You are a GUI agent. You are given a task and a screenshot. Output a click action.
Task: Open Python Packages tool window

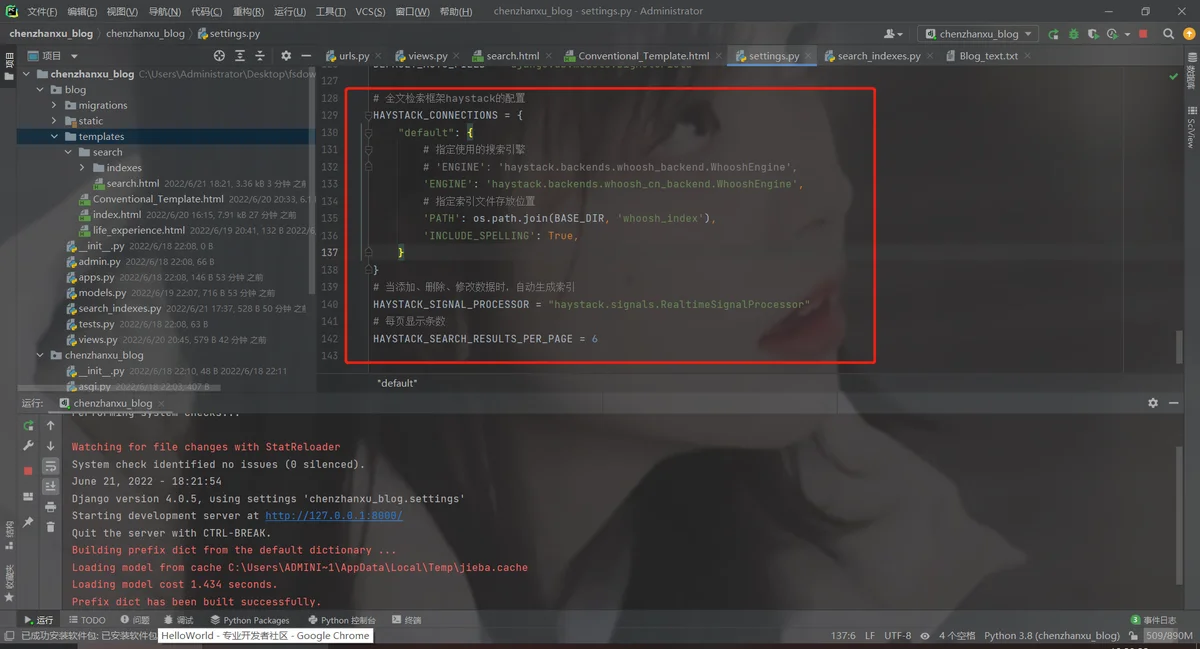click(249, 620)
